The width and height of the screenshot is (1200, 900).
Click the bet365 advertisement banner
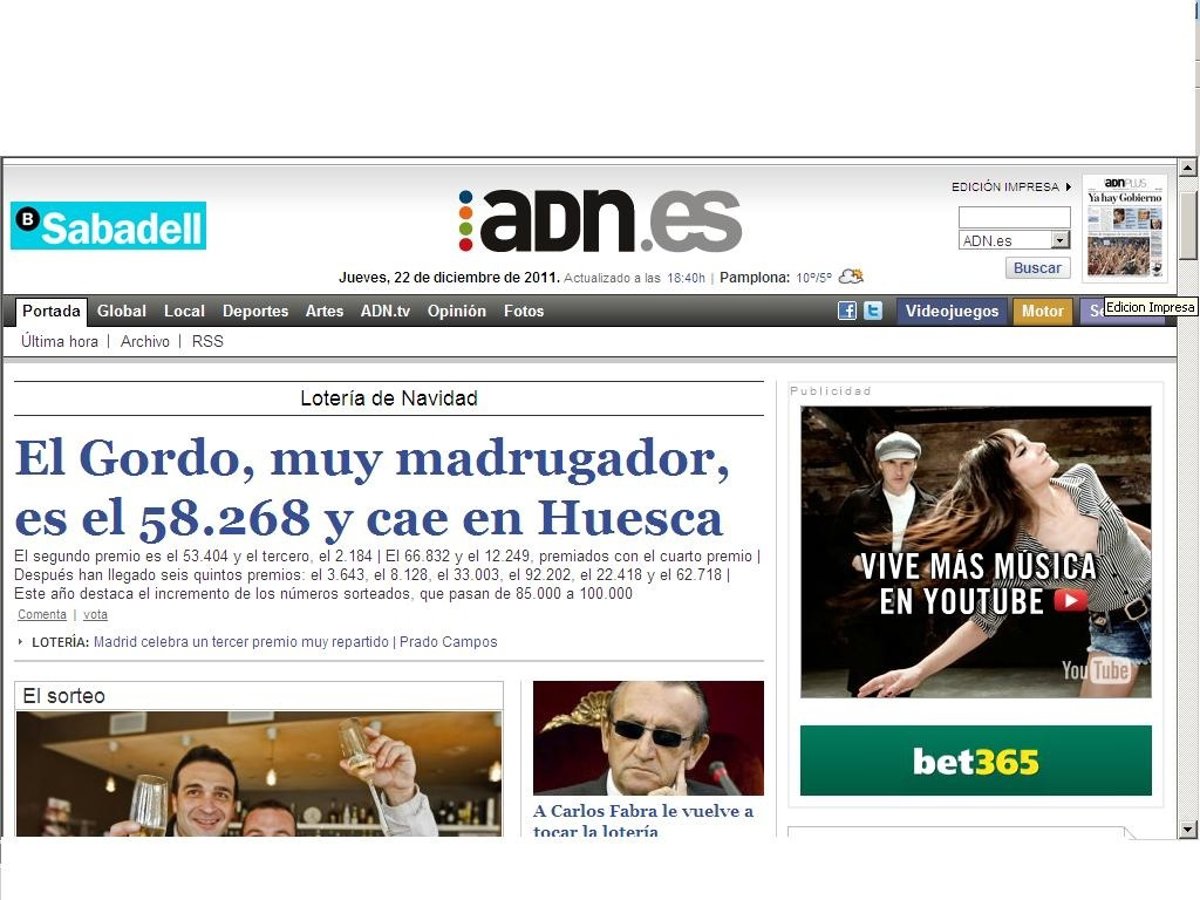(x=975, y=761)
